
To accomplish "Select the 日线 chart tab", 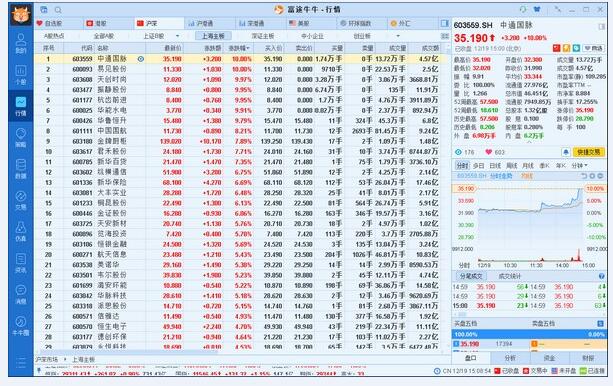I will pyautogui.click(x=495, y=166).
